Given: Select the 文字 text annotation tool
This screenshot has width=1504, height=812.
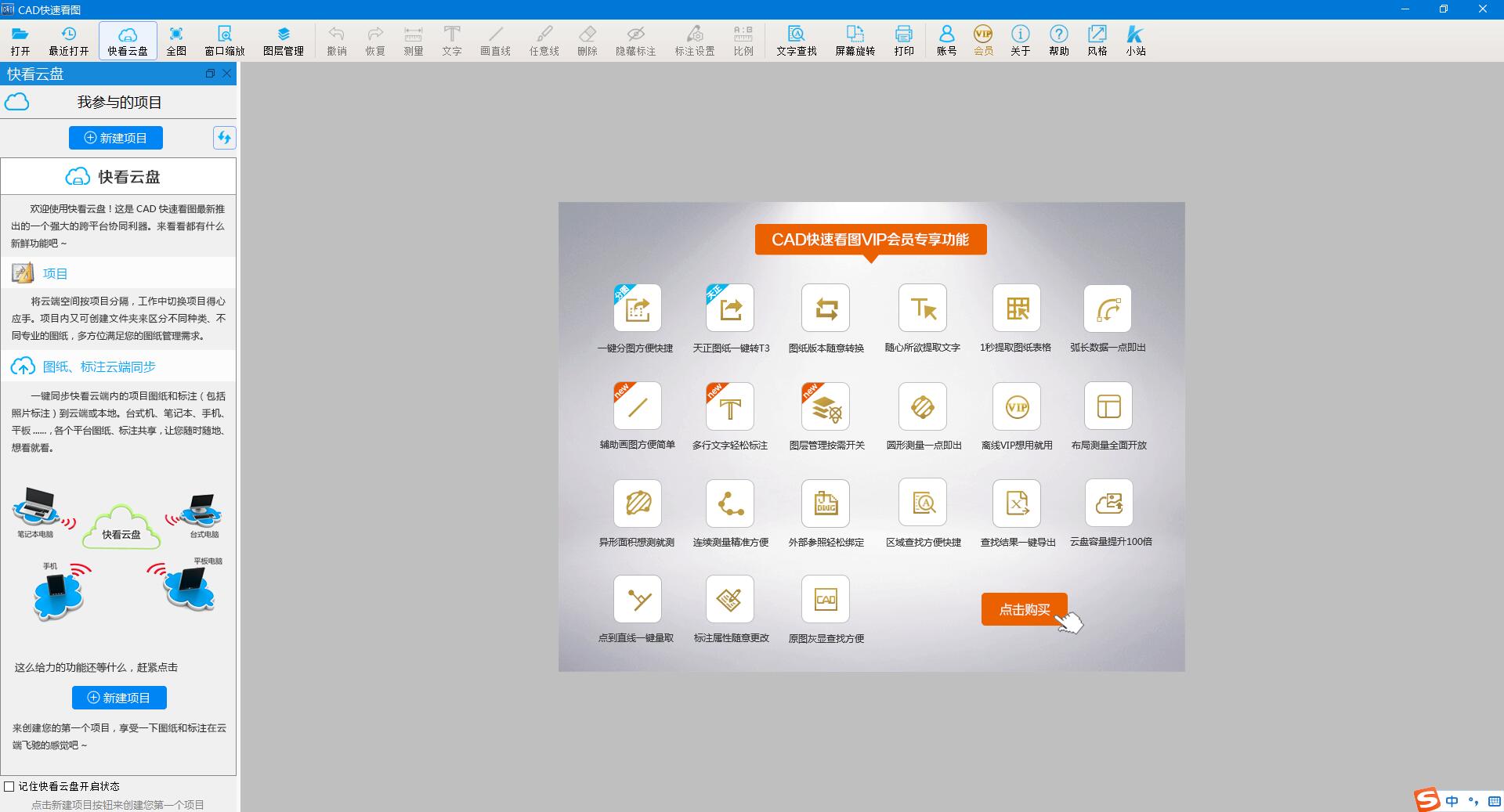Looking at the screenshot, I should click(452, 41).
